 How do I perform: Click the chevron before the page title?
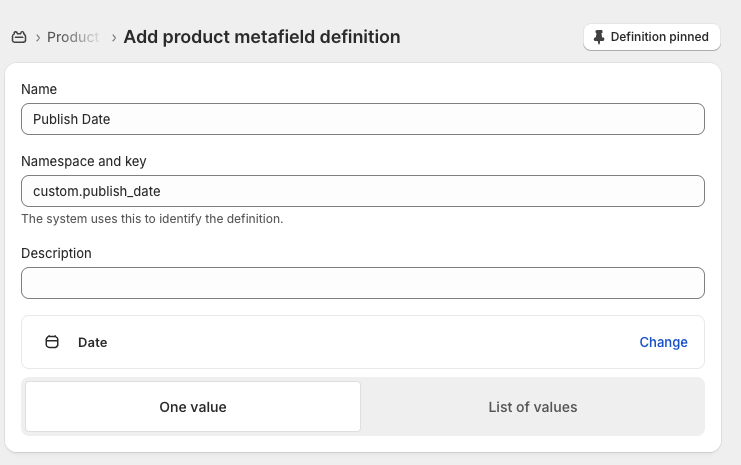114,37
